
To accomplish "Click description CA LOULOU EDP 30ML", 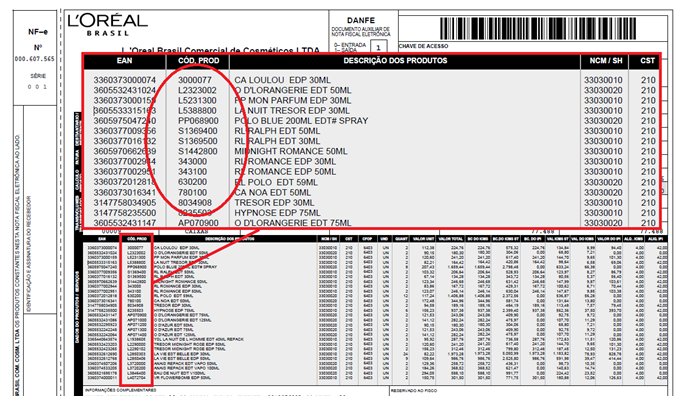I will point(282,80).
